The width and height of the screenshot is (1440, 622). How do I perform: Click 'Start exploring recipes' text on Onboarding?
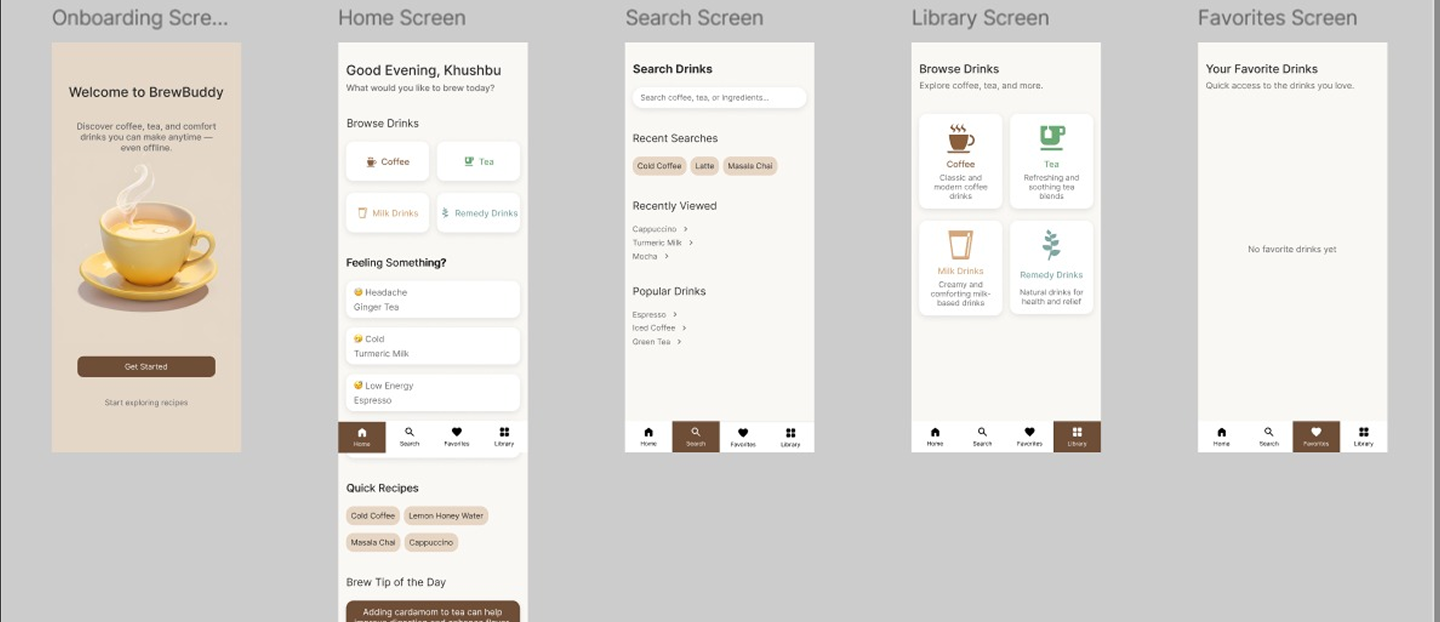pos(146,403)
